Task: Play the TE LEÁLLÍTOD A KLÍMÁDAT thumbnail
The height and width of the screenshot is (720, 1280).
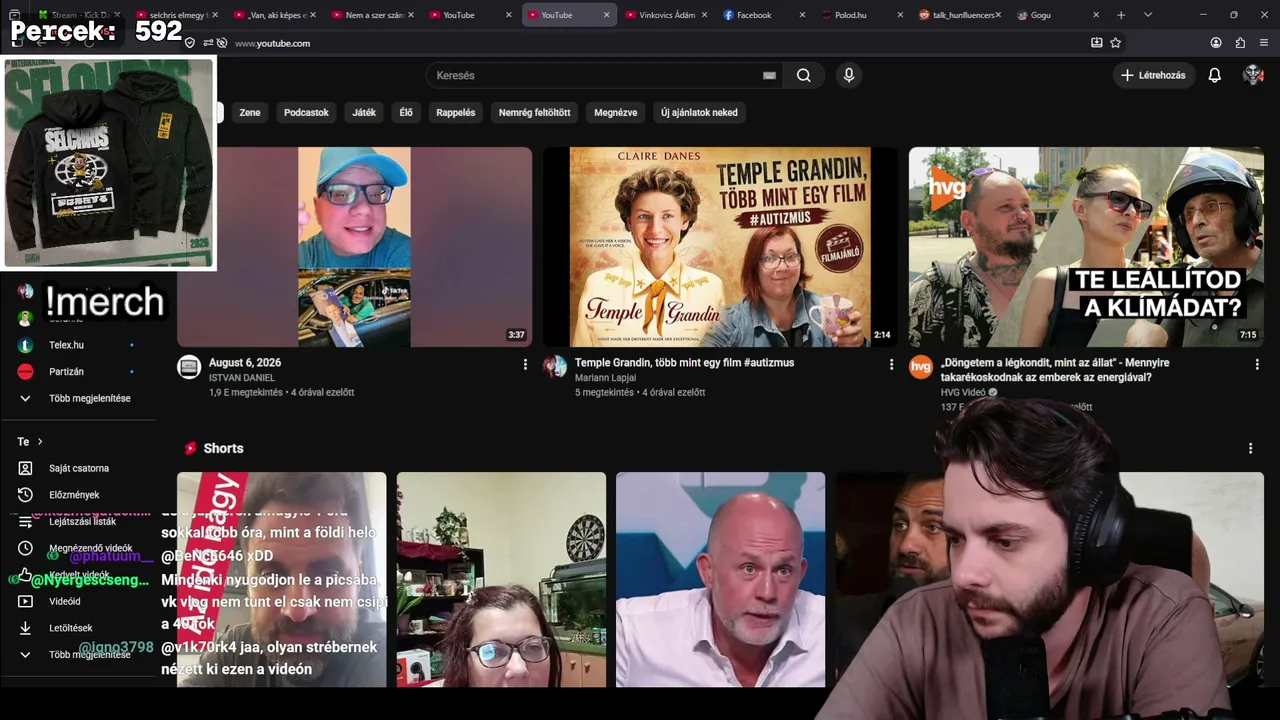Action: (x=1086, y=247)
